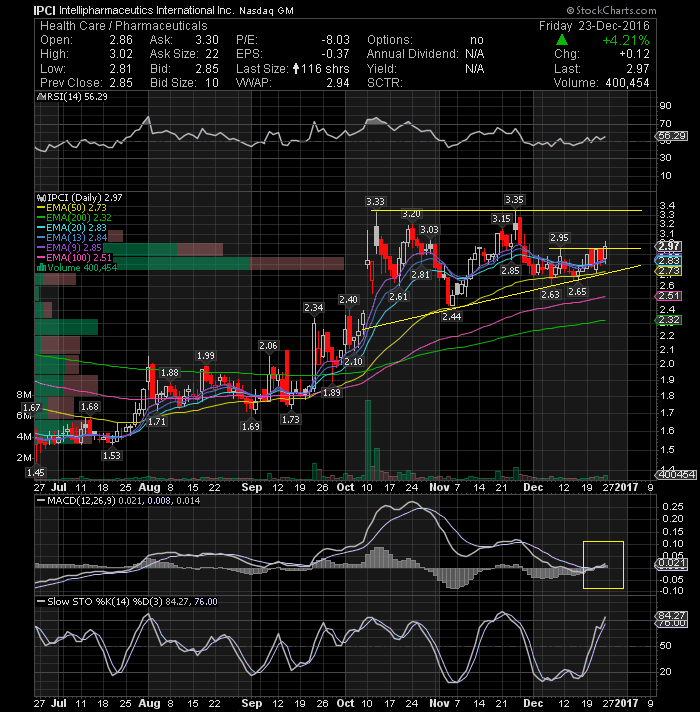The width and height of the screenshot is (700, 712).
Task: Select the EMA(50) 2.73 legend entry
Action: 72,208
